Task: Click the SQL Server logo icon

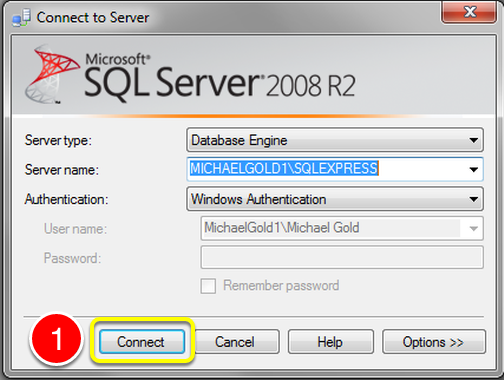Action: pos(52,74)
